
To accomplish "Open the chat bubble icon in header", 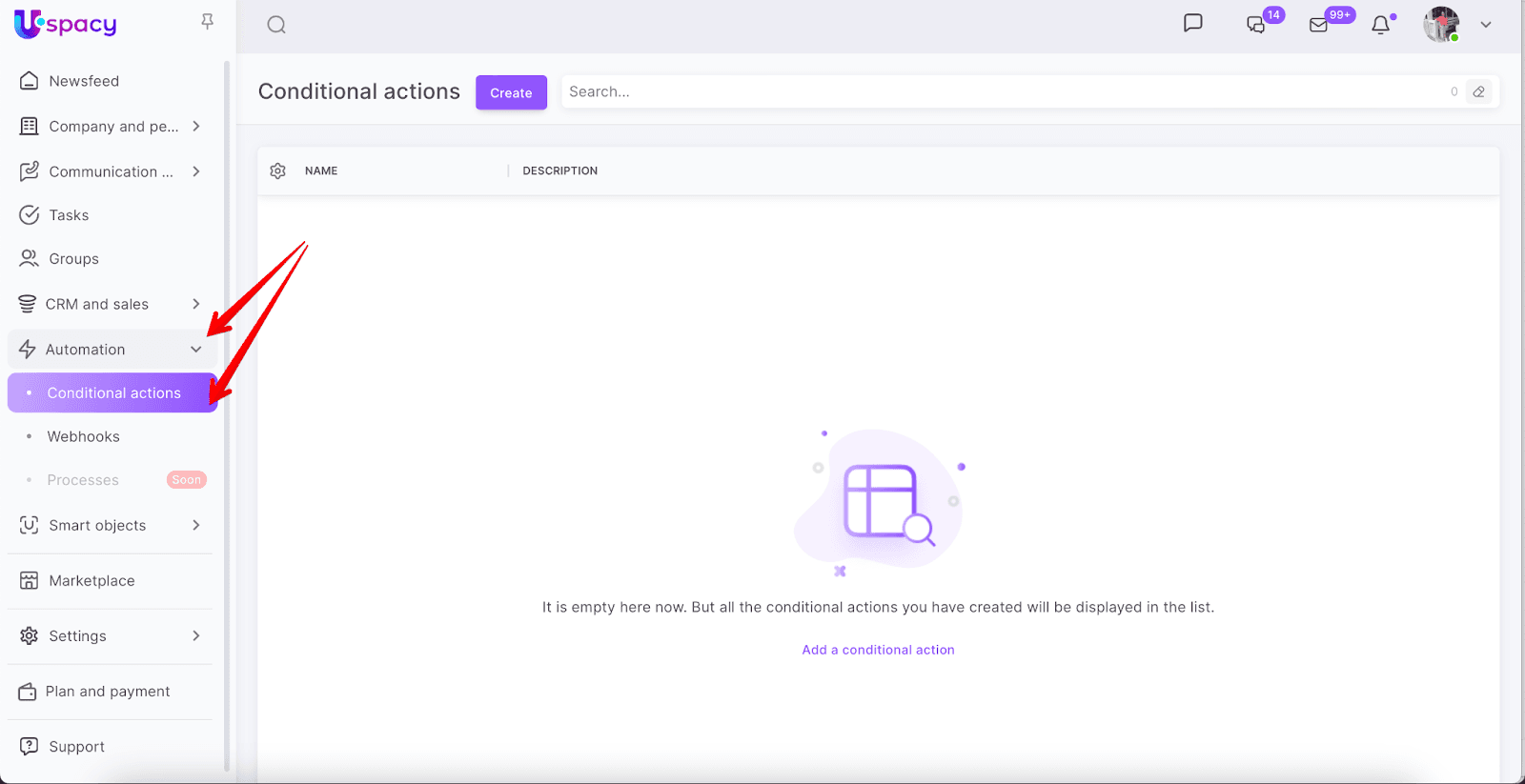I will (1192, 24).
